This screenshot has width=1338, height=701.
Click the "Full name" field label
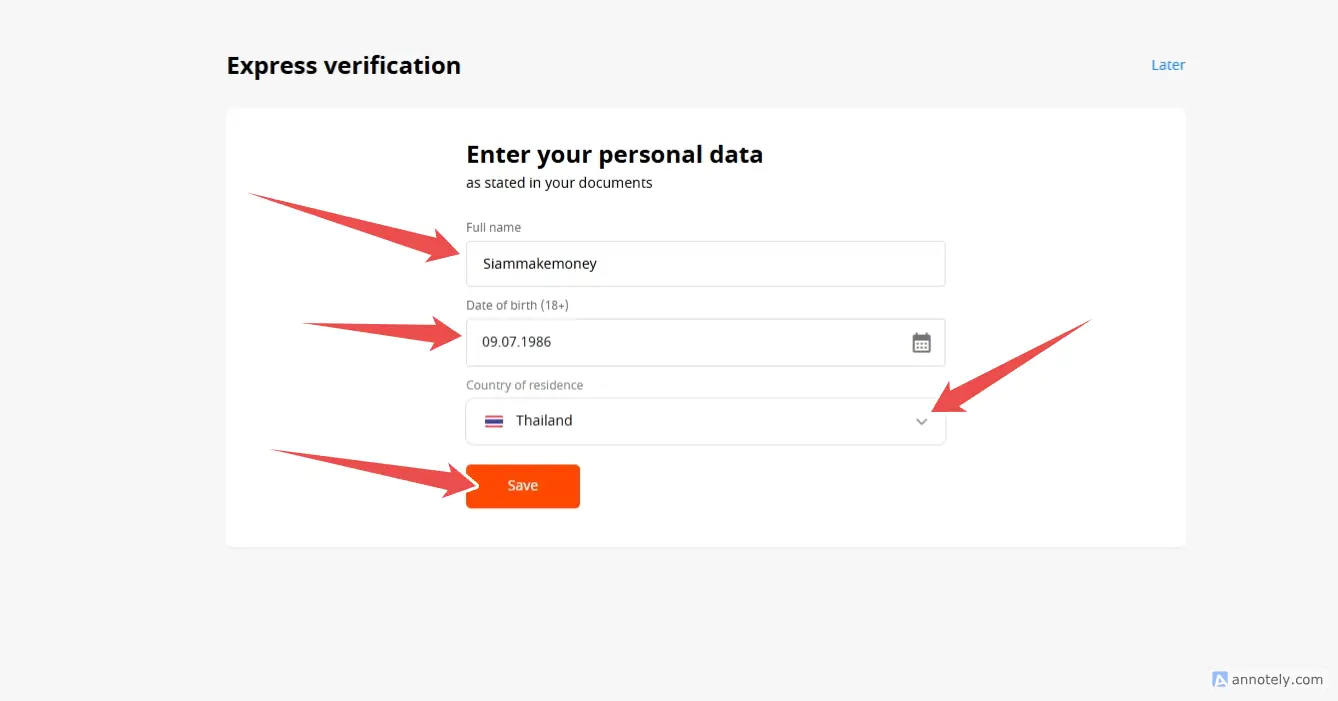tap(493, 228)
